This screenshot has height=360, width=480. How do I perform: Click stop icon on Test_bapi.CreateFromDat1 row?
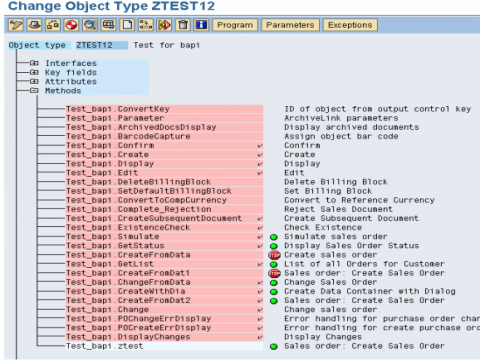click(x=274, y=273)
